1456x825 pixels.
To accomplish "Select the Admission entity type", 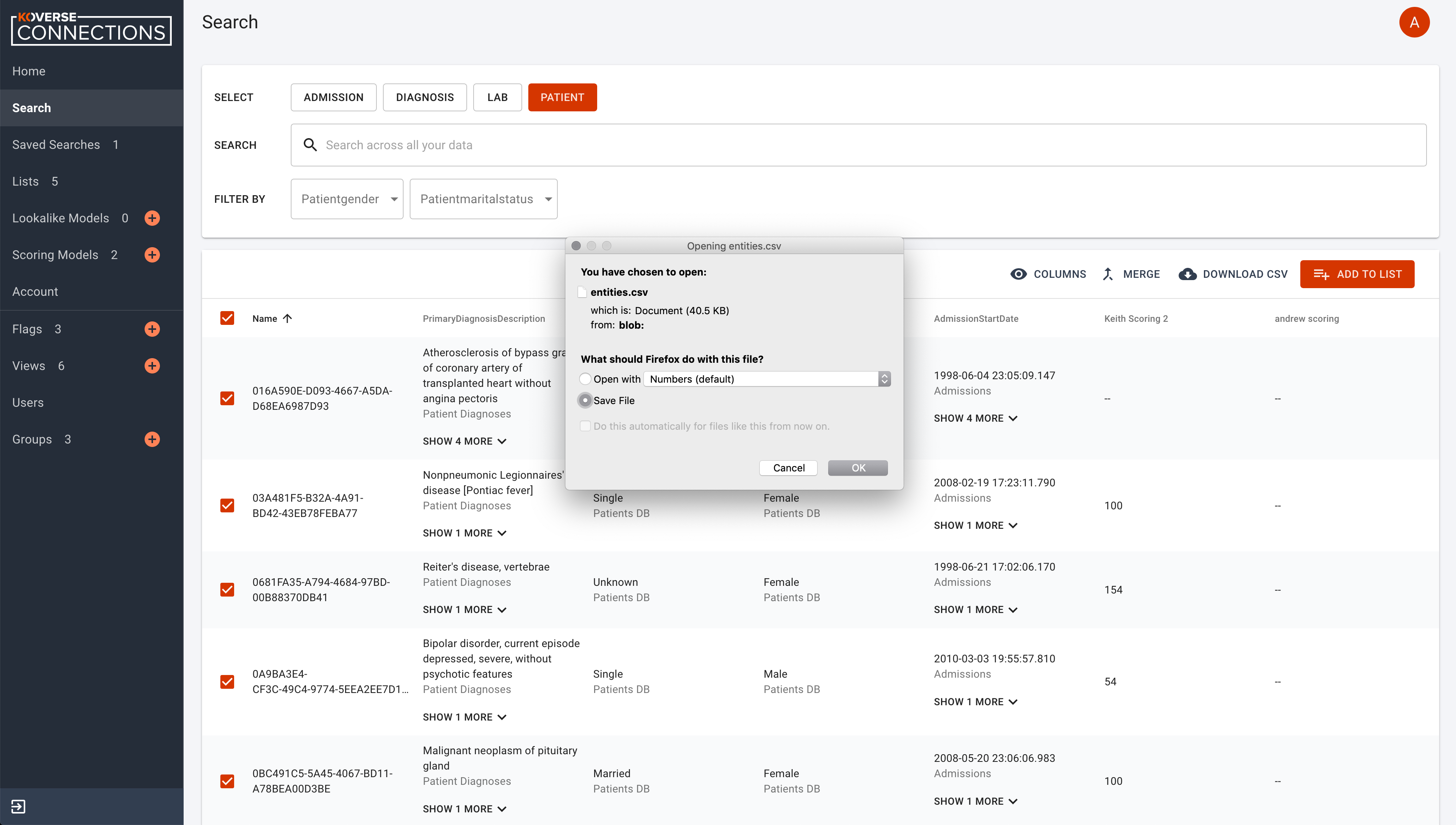I will click(334, 98).
